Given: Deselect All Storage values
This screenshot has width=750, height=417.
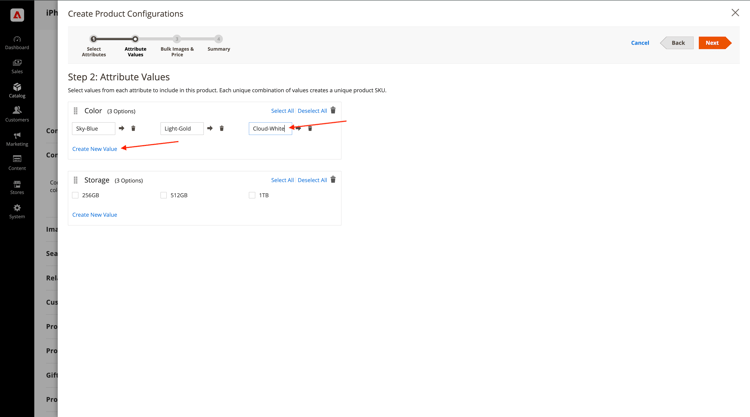Looking at the screenshot, I should pyautogui.click(x=312, y=180).
